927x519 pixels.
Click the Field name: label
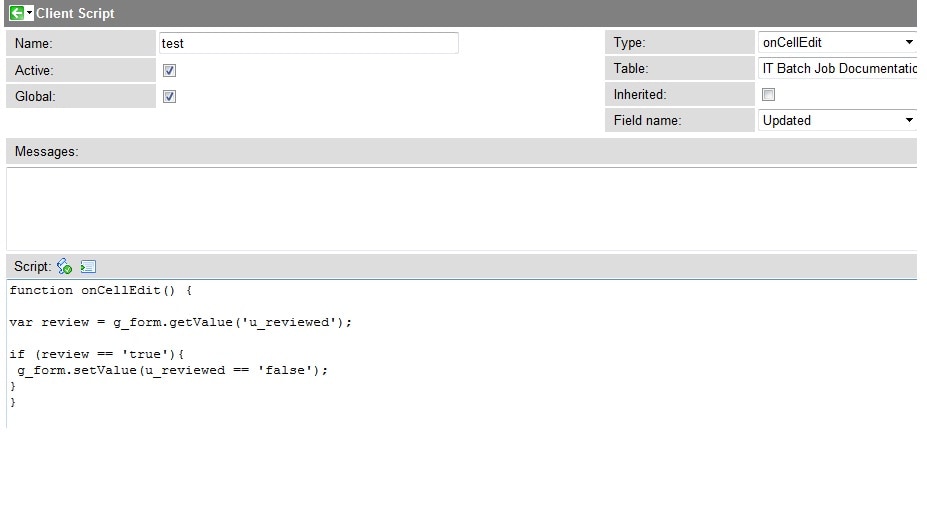click(647, 121)
